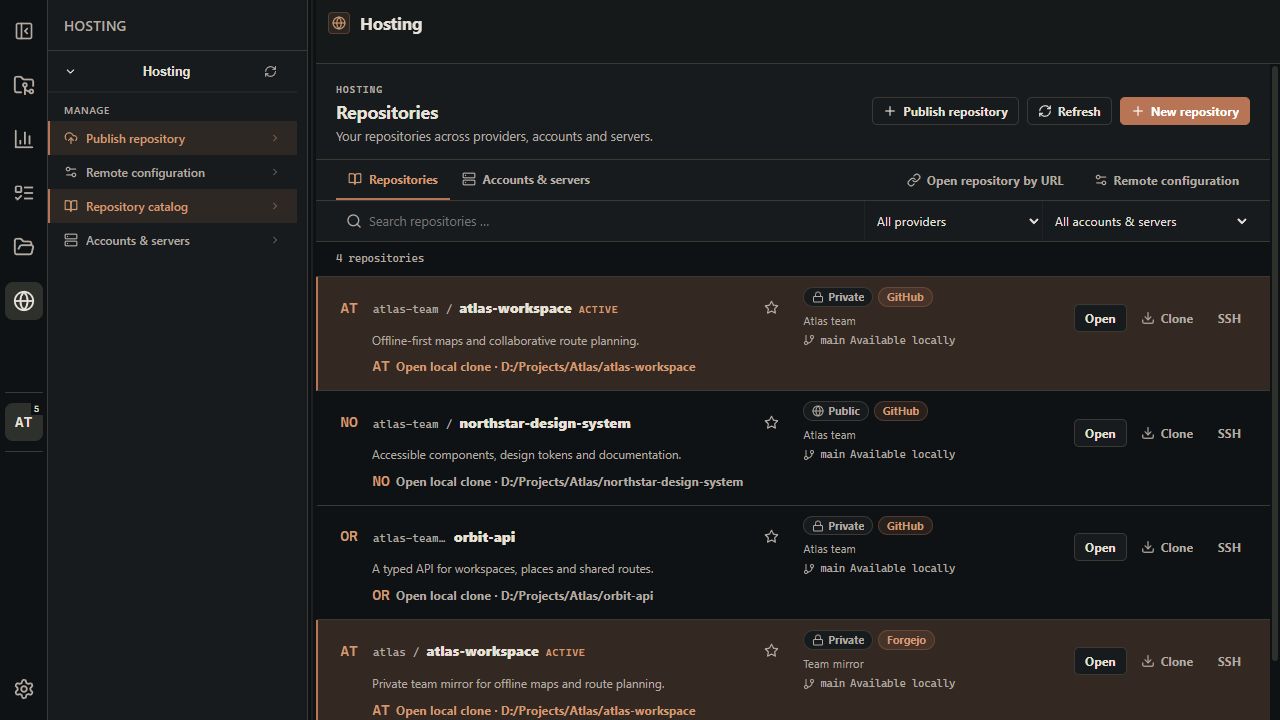Star the northstar-design-system repository

(771, 423)
